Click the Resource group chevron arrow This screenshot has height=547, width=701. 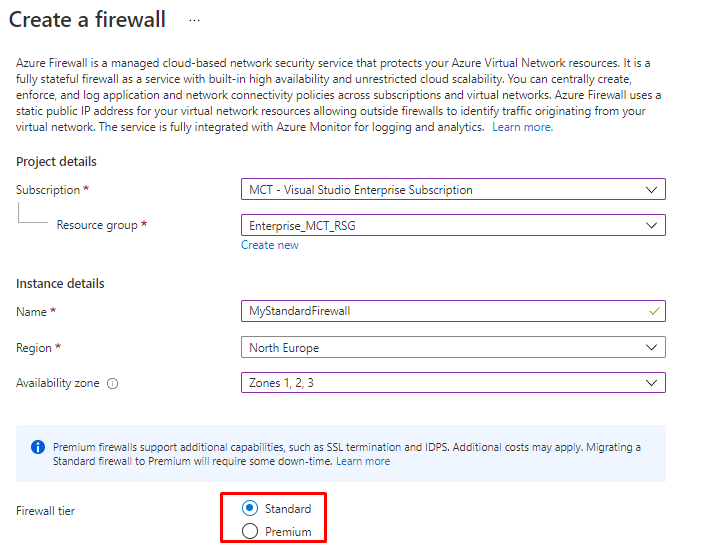(652, 226)
